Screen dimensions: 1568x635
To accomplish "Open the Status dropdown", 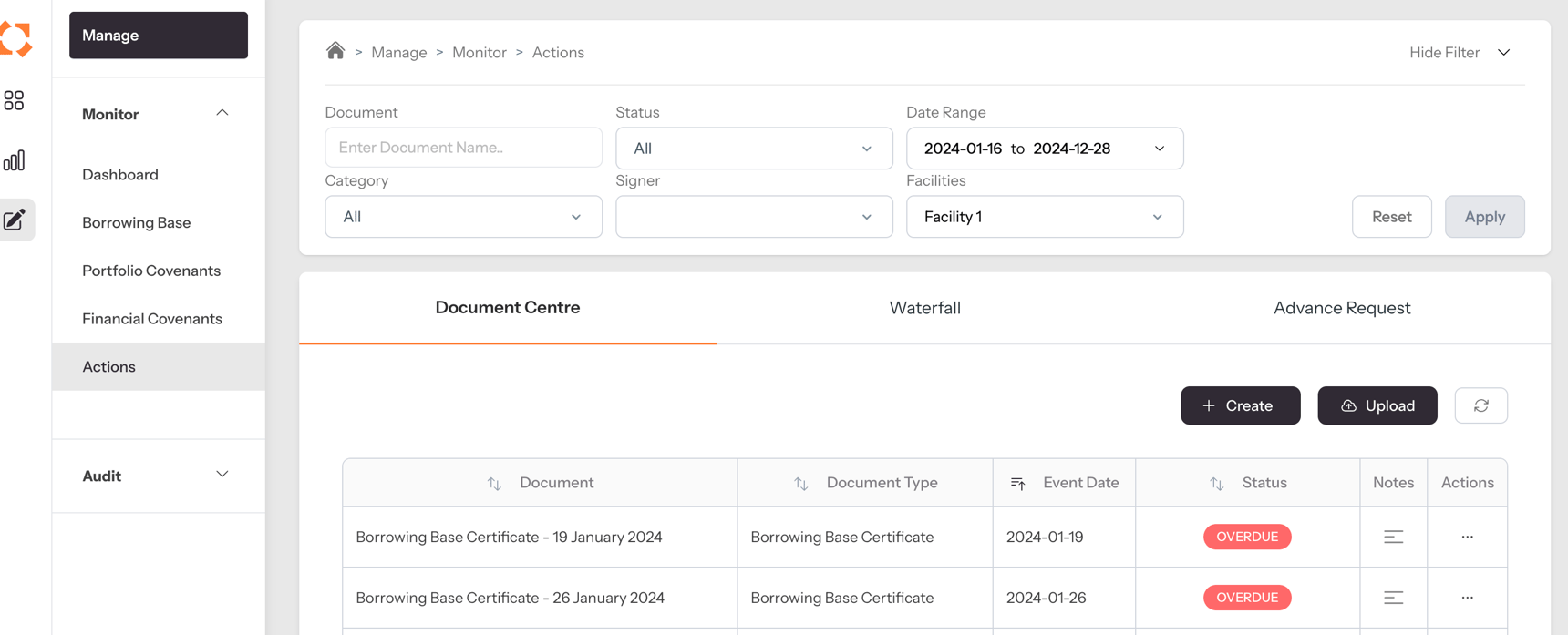I will tap(754, 149).
